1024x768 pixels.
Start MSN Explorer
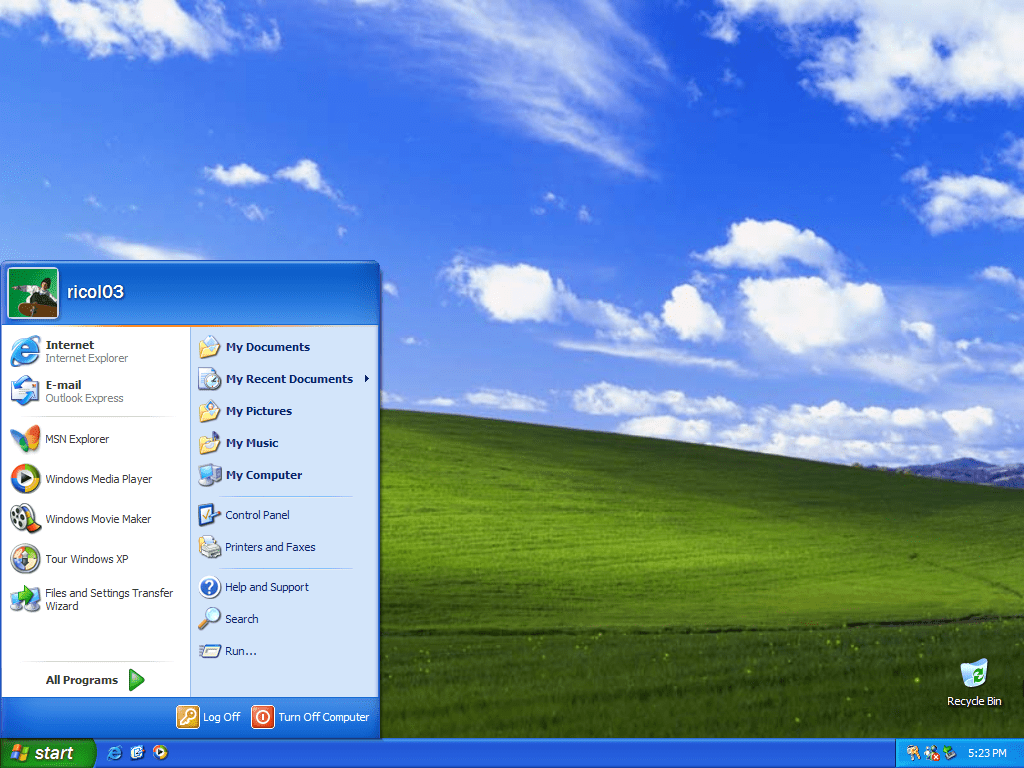[77, 439]
